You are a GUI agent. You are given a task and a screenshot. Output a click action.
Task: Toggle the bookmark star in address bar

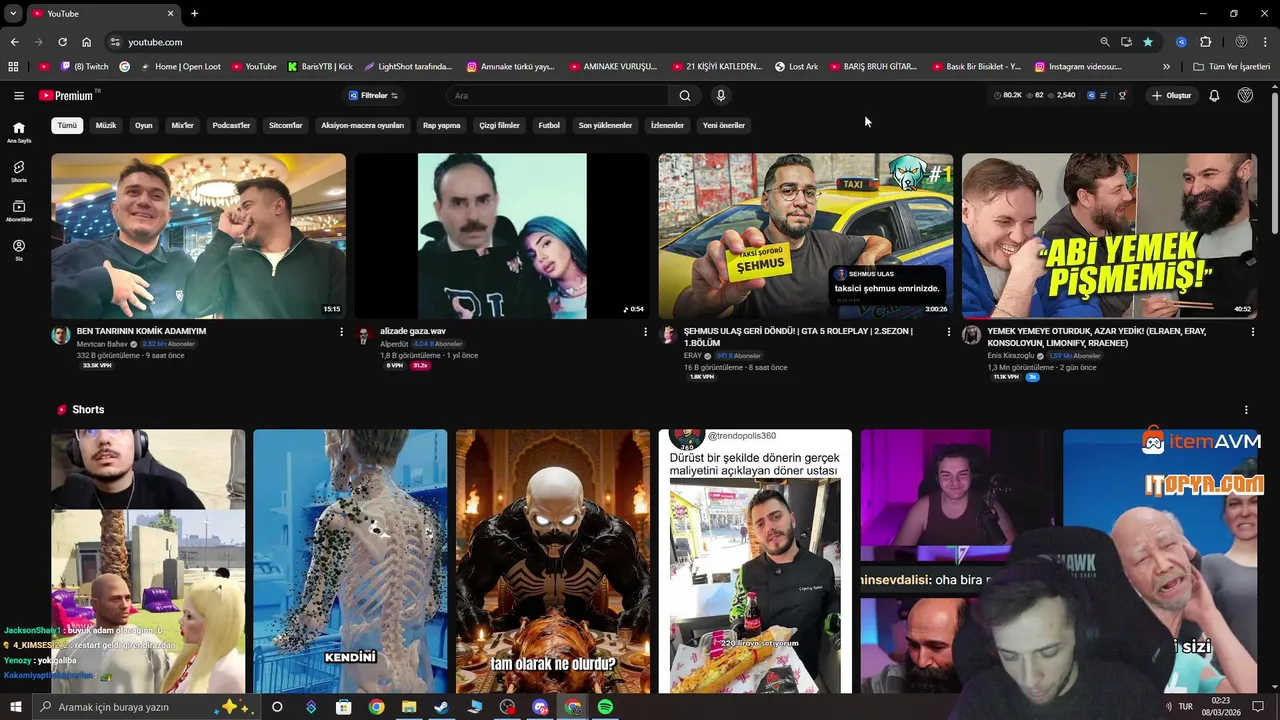click(1148, 42)
